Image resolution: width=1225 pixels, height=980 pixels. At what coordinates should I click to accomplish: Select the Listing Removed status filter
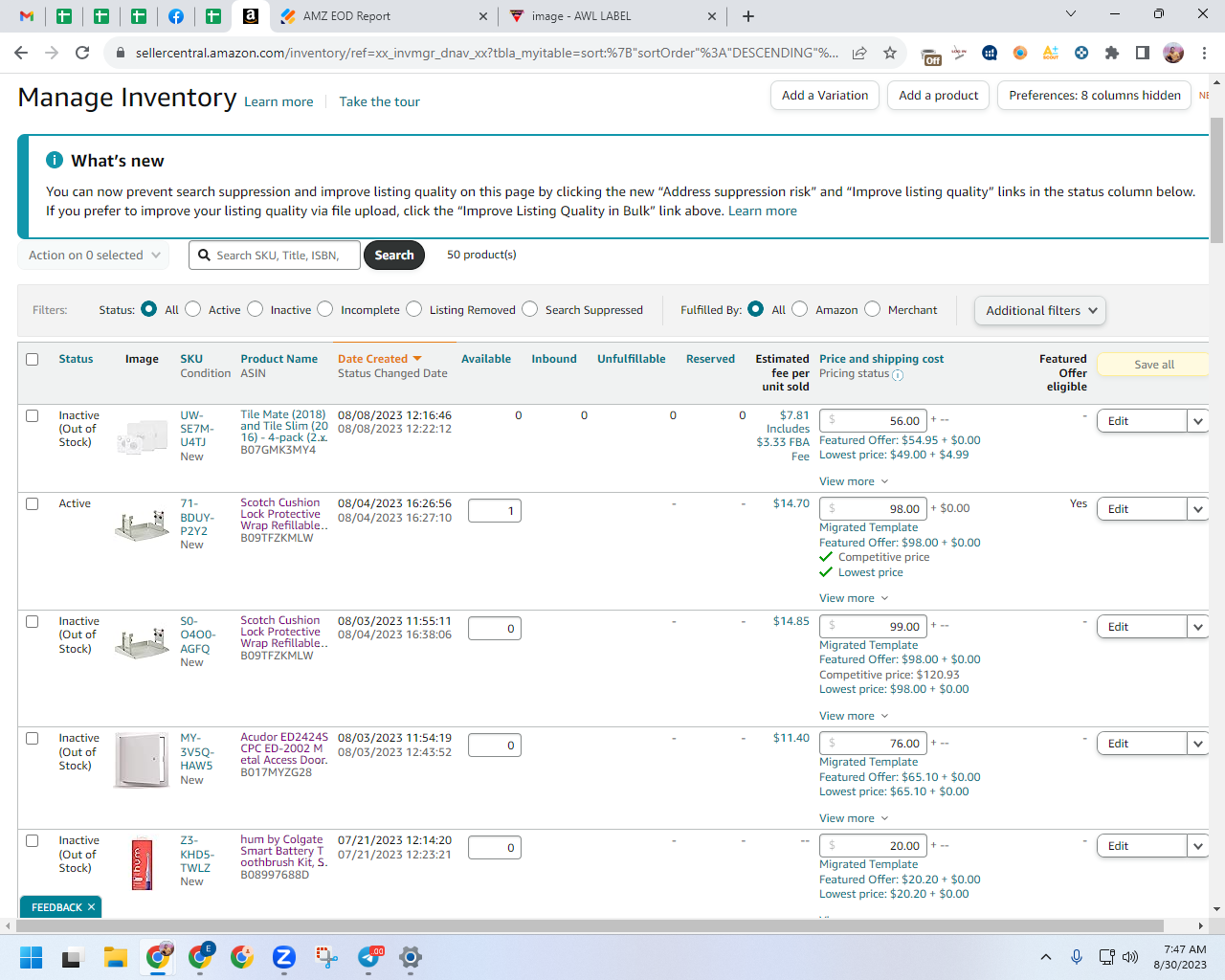[414, 309]
